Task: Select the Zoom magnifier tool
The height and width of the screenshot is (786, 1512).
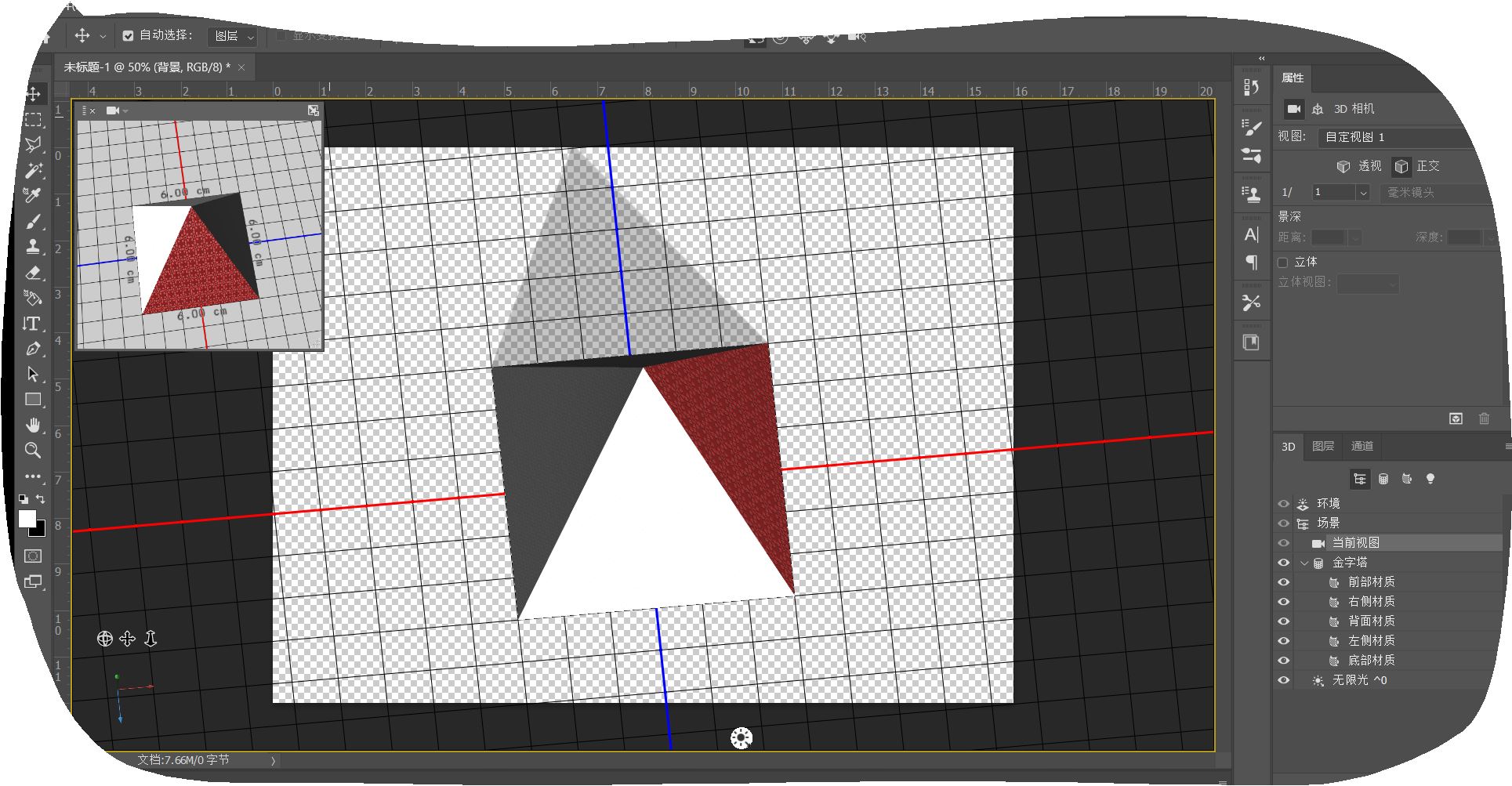Action: (x=33, y=451)
